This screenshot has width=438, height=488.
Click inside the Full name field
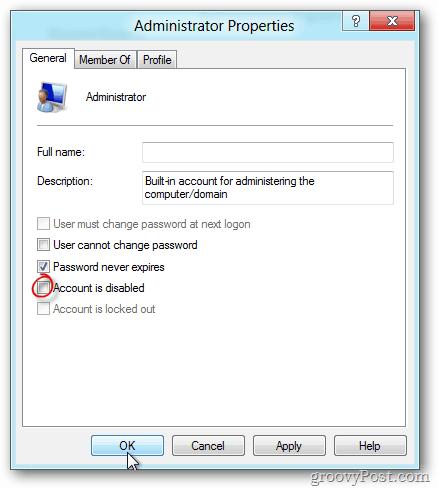coord(268,152)
